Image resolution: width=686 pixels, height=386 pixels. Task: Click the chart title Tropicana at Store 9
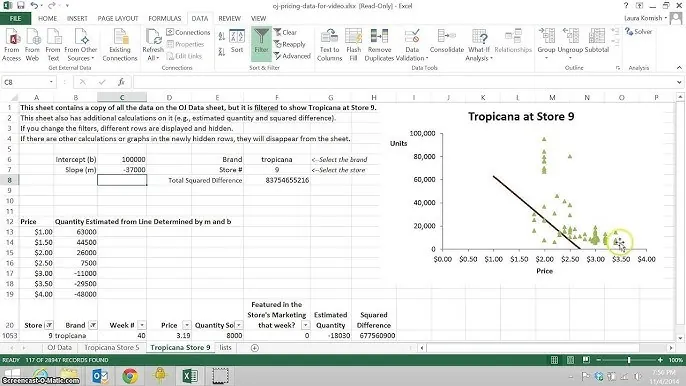521,116
